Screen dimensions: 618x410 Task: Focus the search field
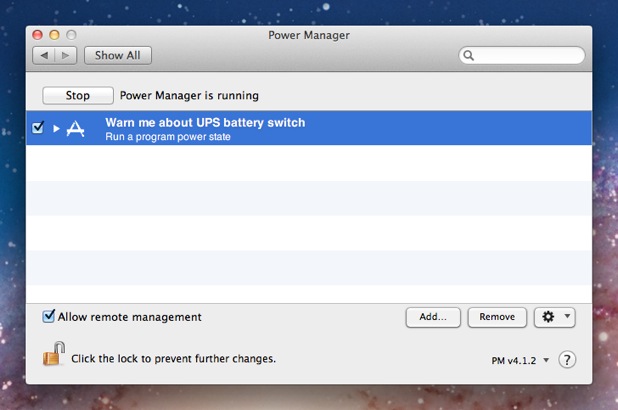point(522,56)
